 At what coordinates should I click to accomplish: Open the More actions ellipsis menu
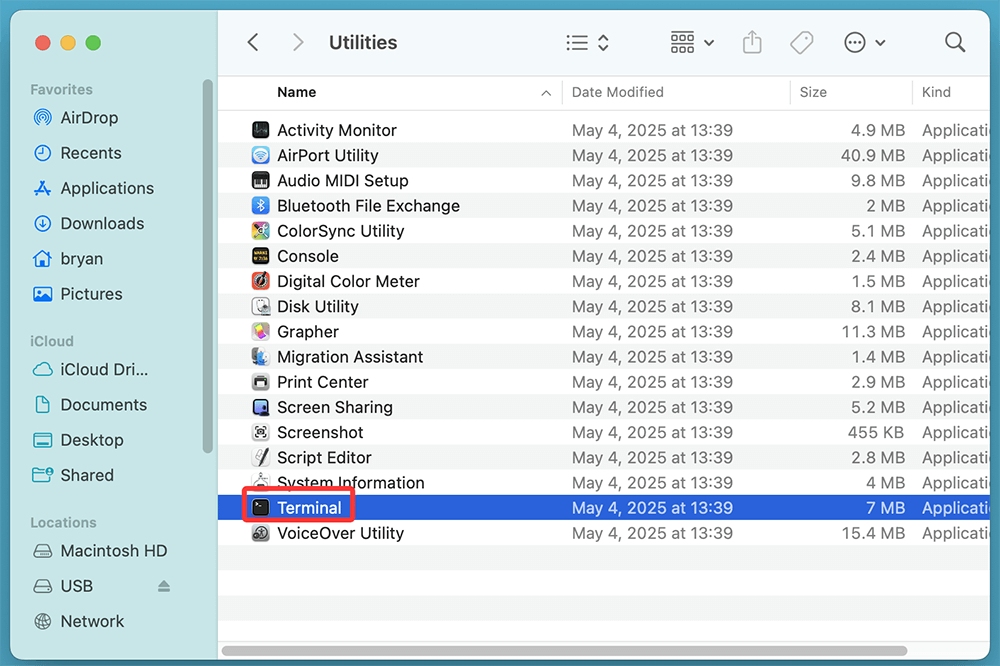865,43
